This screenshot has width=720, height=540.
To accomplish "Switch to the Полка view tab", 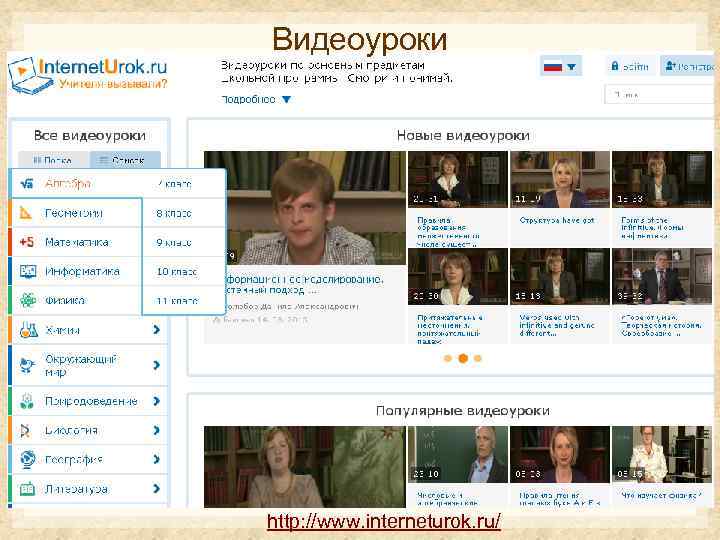I will pos(54,160).
